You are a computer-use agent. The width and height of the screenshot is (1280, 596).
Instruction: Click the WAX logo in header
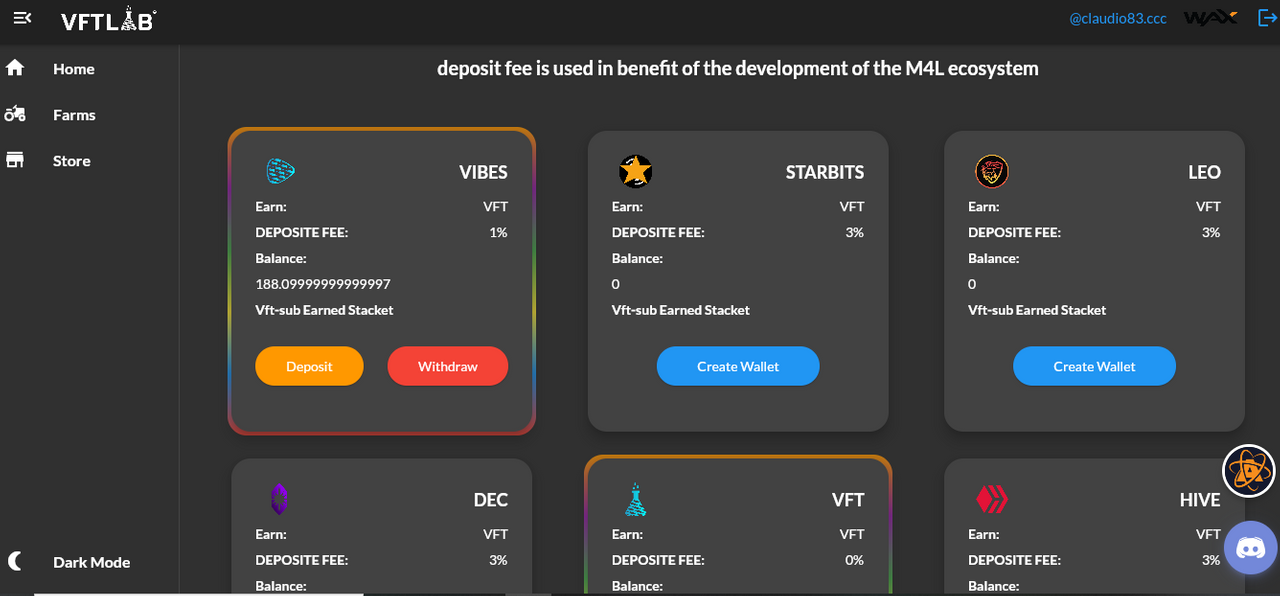[1211, 18]
